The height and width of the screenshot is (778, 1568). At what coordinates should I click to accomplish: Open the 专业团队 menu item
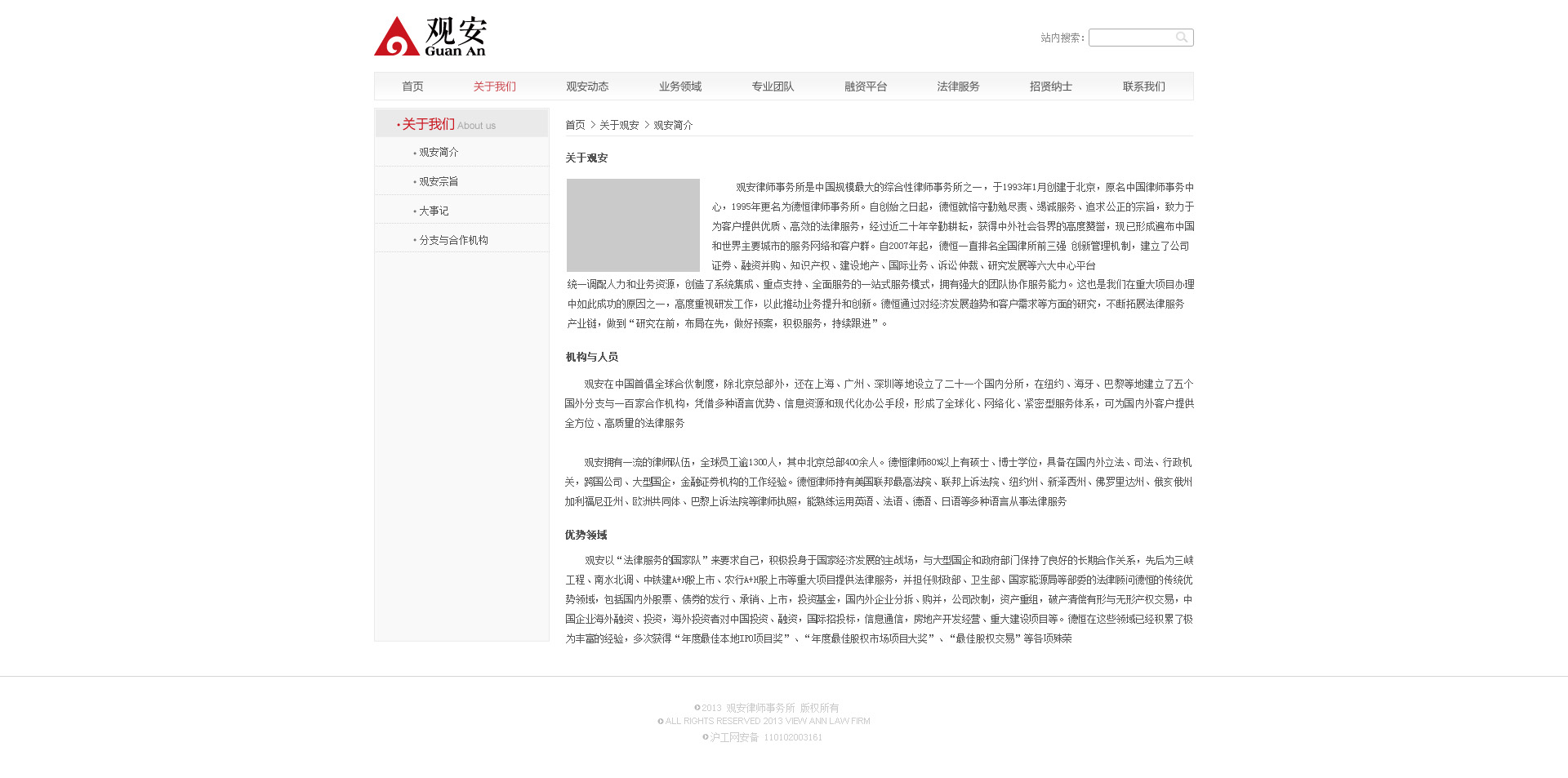coord(773,87)
